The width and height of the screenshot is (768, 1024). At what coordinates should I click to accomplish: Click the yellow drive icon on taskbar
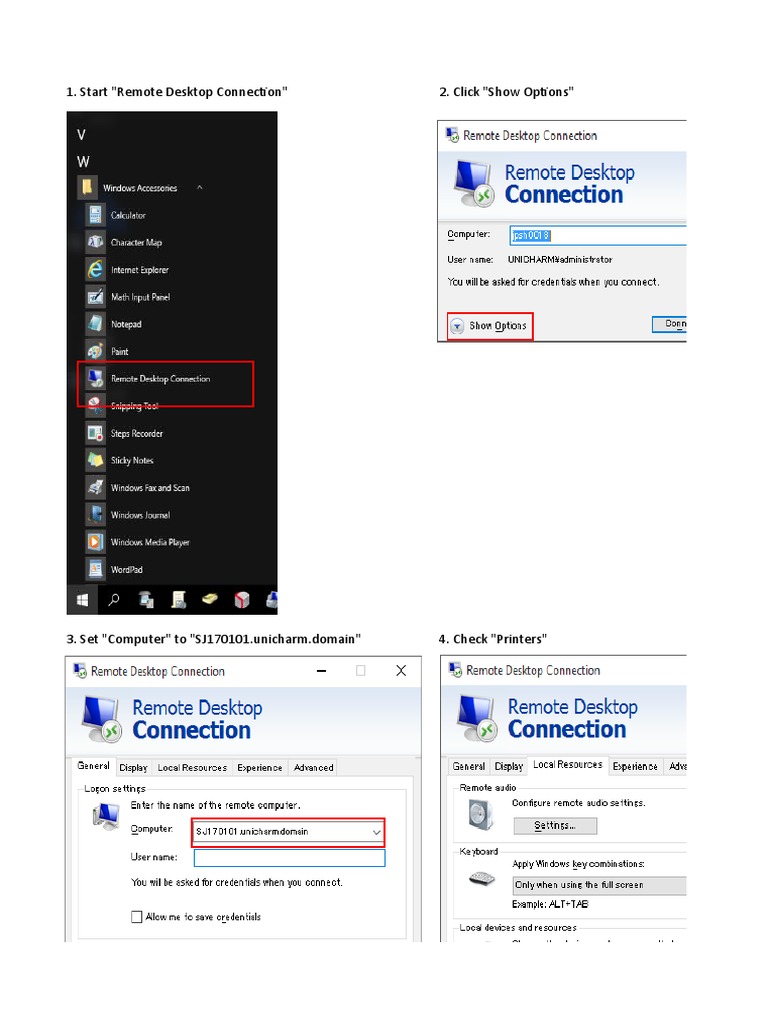pos(210,599)
